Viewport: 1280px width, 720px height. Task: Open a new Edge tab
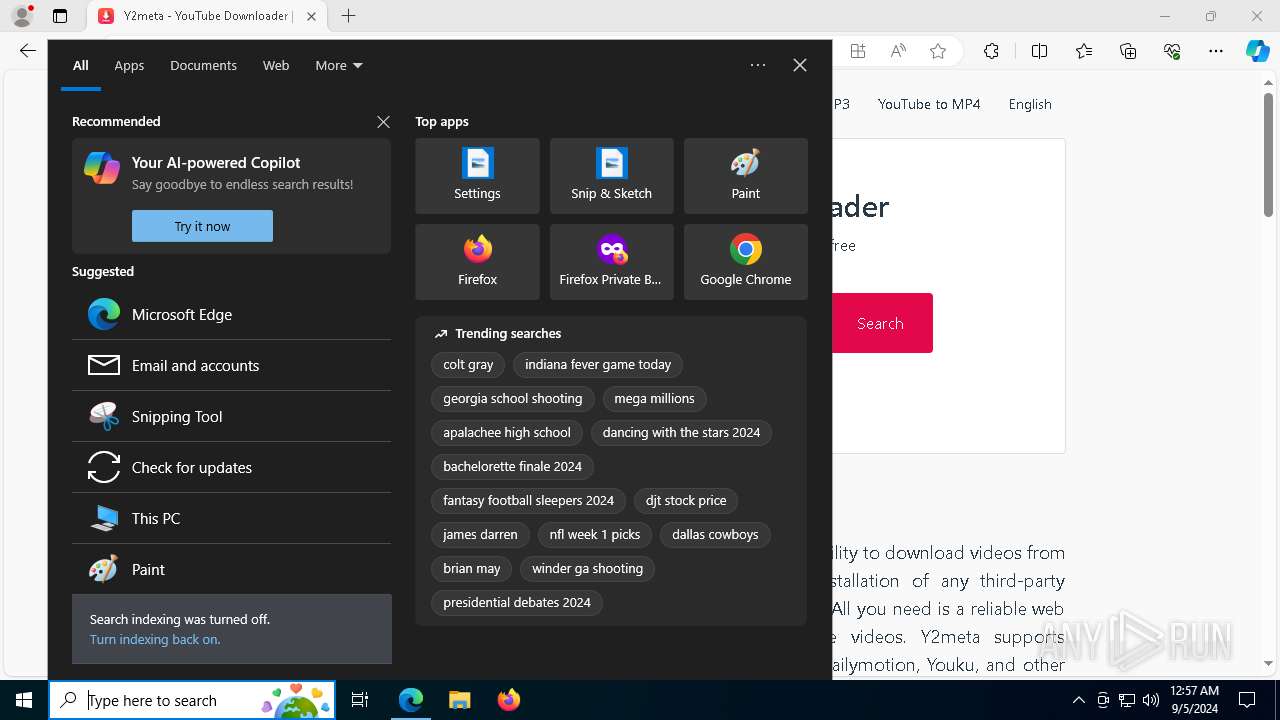(x=348, y=16)
